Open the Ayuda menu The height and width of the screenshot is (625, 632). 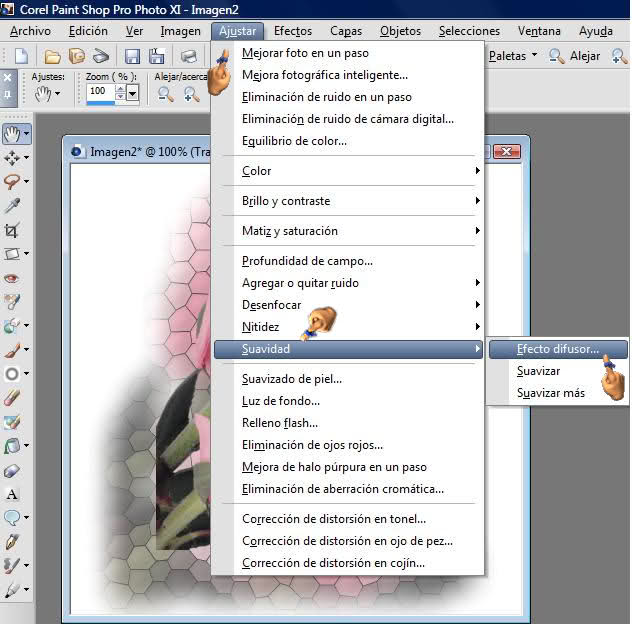[x=596, y=31]
